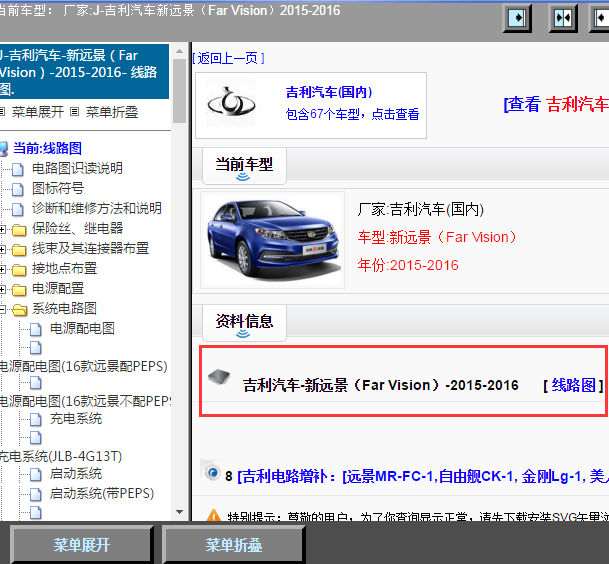This screenshot has height=564, width=609.
Task: Click the sidebar scrollbar up arrow
Action: (x=179, y=51)
